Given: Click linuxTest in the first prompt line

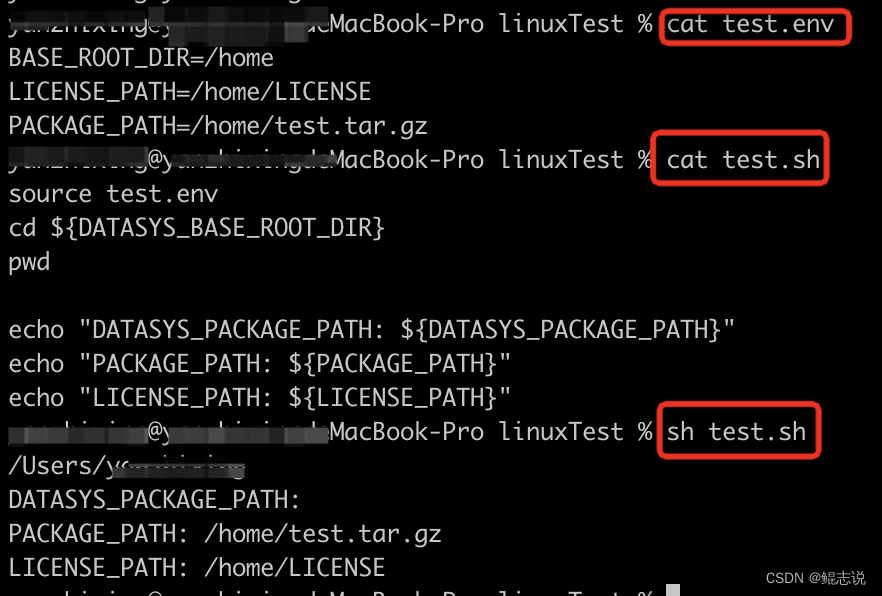Looking at the screenshot, I should tap(561, 25).
